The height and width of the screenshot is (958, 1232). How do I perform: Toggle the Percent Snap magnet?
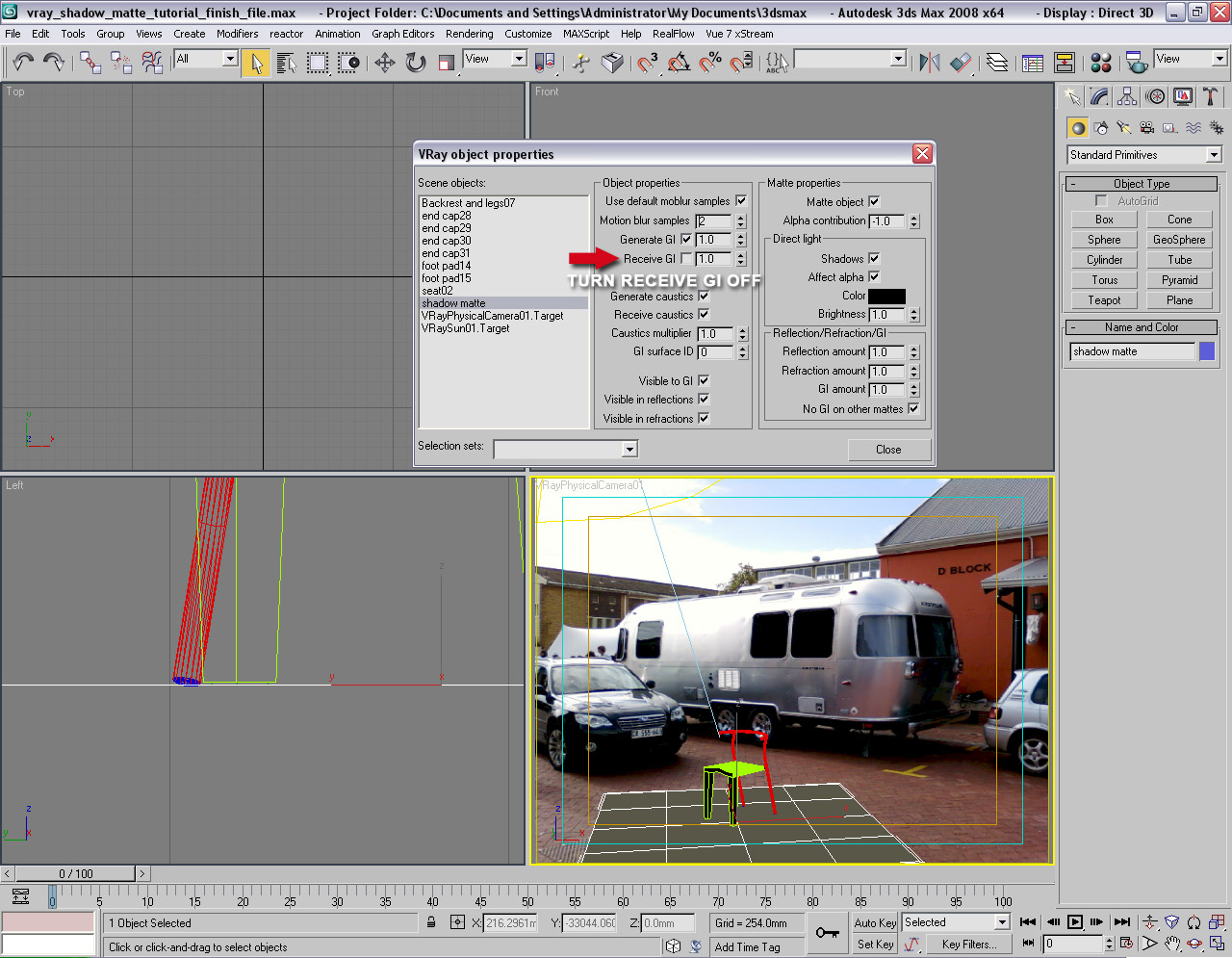710,64
